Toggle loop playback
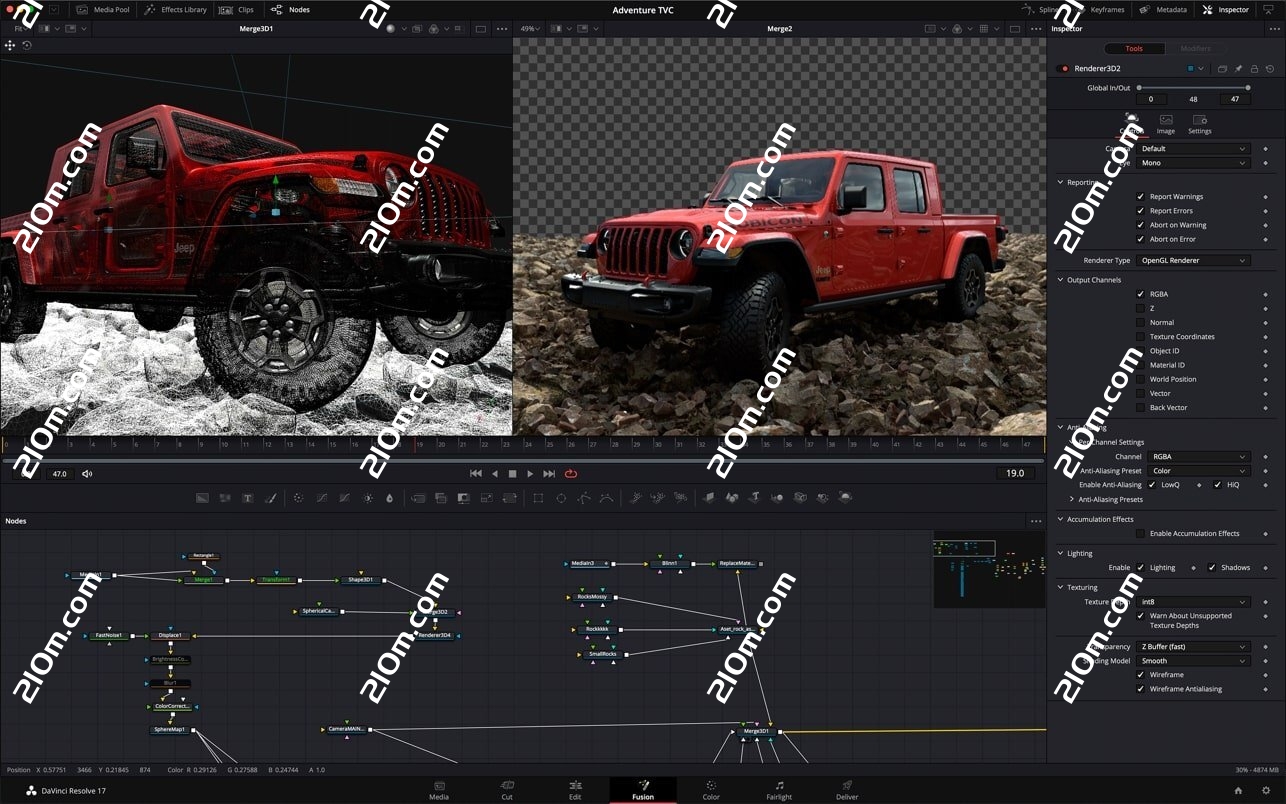 point(571,474)
